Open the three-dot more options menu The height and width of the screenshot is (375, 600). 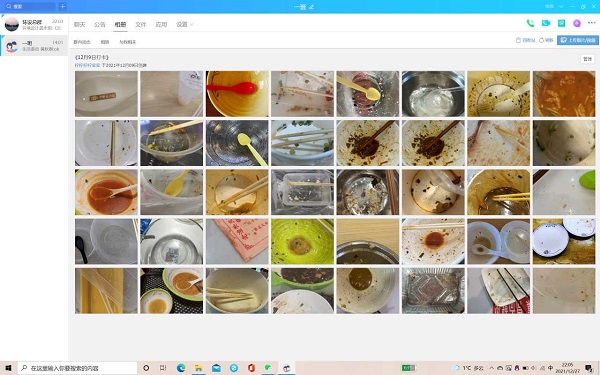point(592,23)
